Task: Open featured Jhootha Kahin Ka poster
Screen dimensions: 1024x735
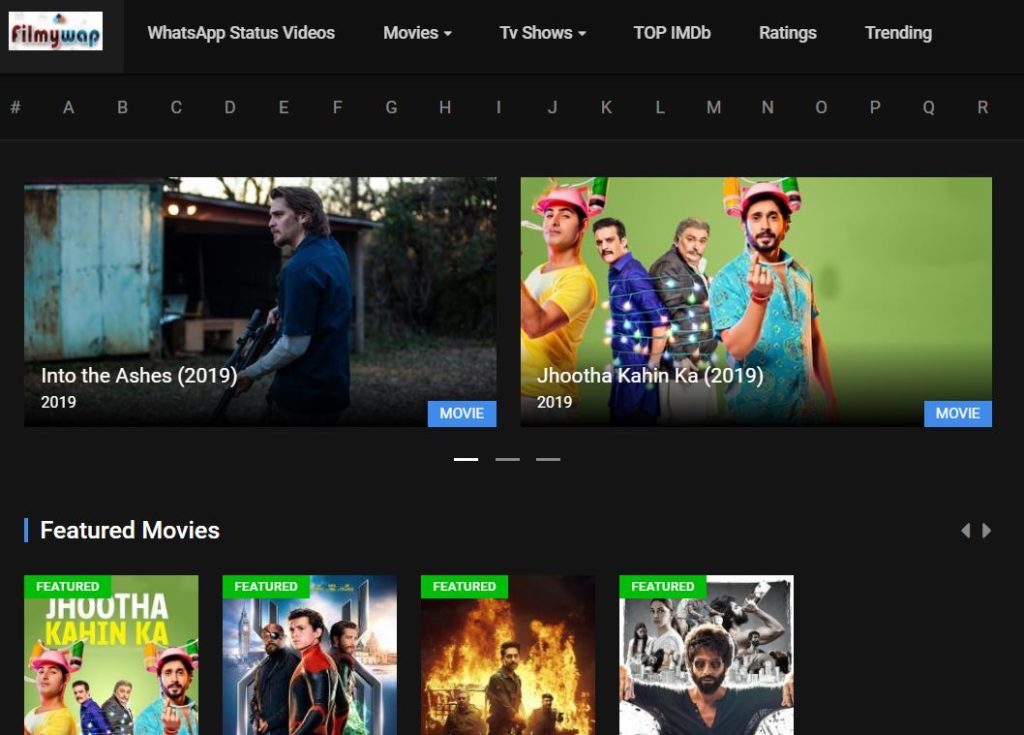Action: (x=111, y=660)
